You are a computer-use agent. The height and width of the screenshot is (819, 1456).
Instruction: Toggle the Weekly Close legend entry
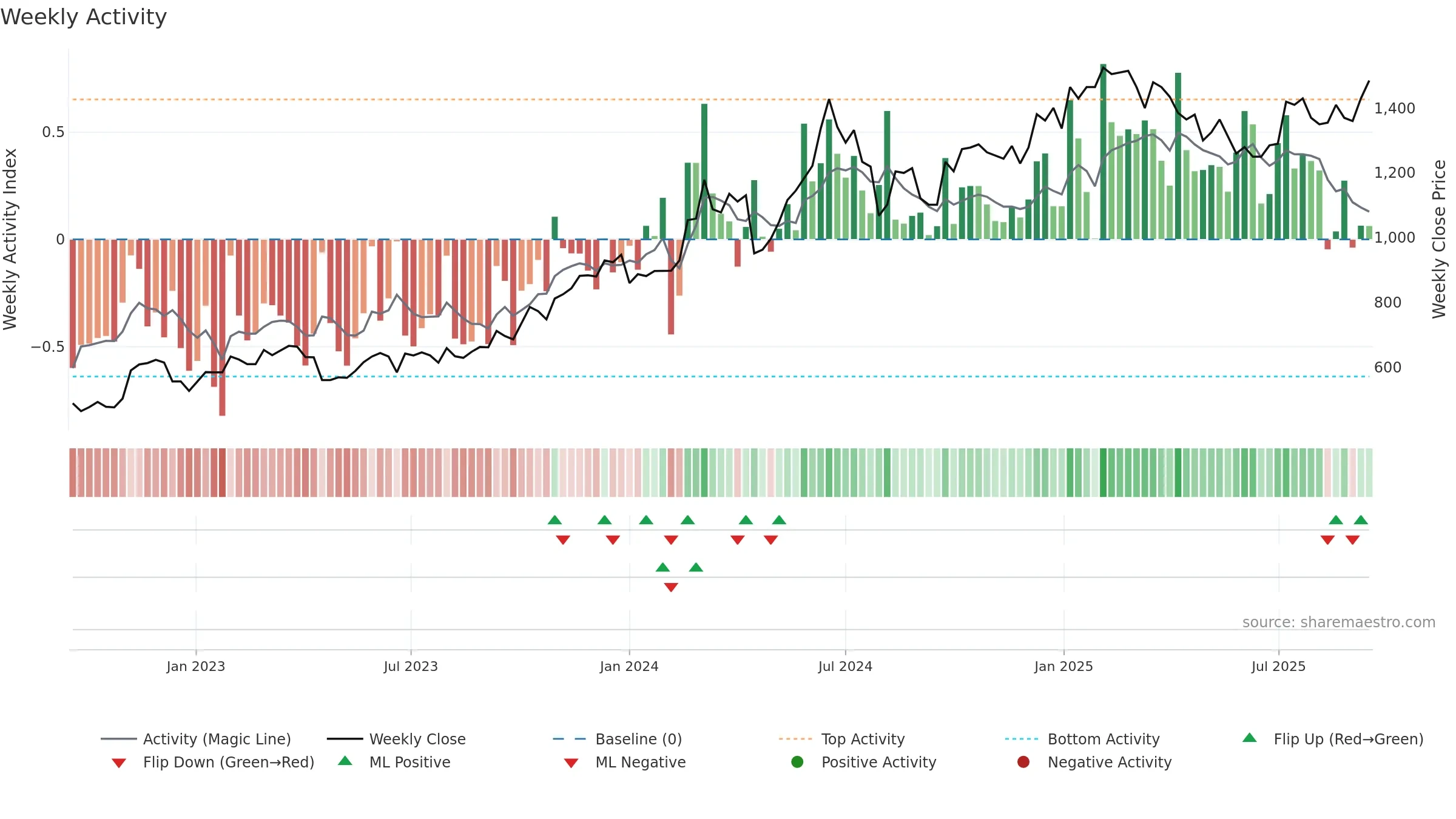[396, 739]
